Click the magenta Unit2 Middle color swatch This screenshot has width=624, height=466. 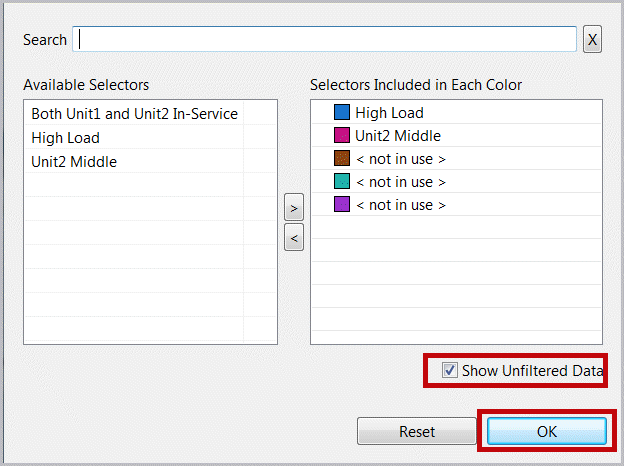click(341, 136)
